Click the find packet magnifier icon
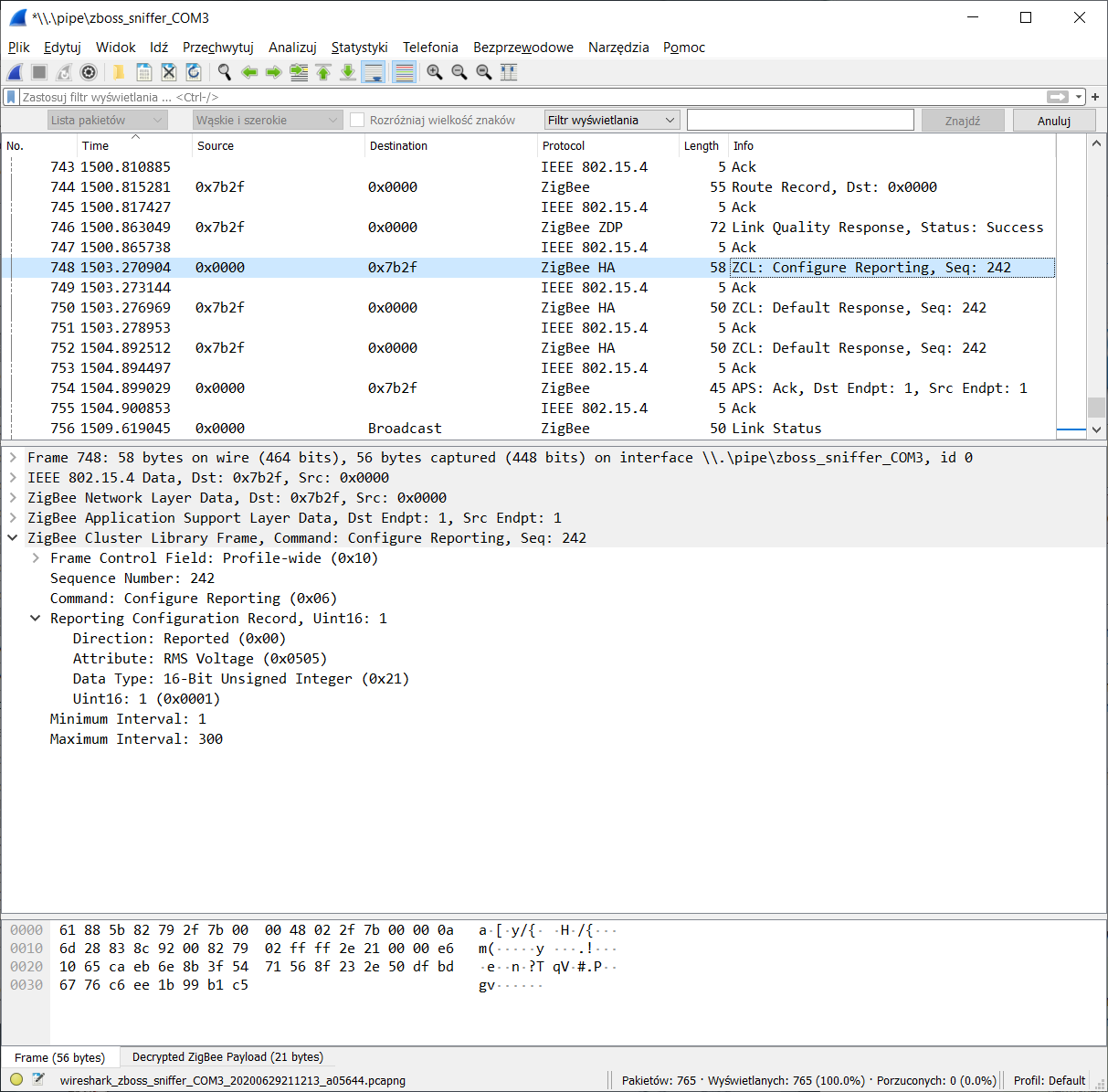The height and width of the screenshot is (1092, 1108). click(x=224, y=72)
